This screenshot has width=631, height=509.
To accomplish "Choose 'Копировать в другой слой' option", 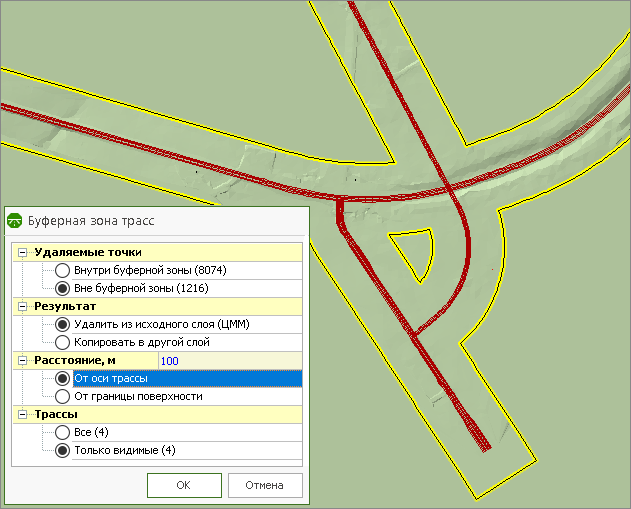I will (62, 342).
